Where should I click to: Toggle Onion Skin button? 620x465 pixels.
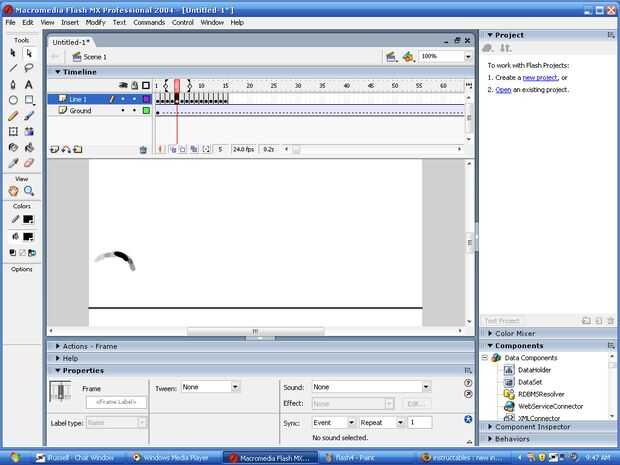click(173, 149)
